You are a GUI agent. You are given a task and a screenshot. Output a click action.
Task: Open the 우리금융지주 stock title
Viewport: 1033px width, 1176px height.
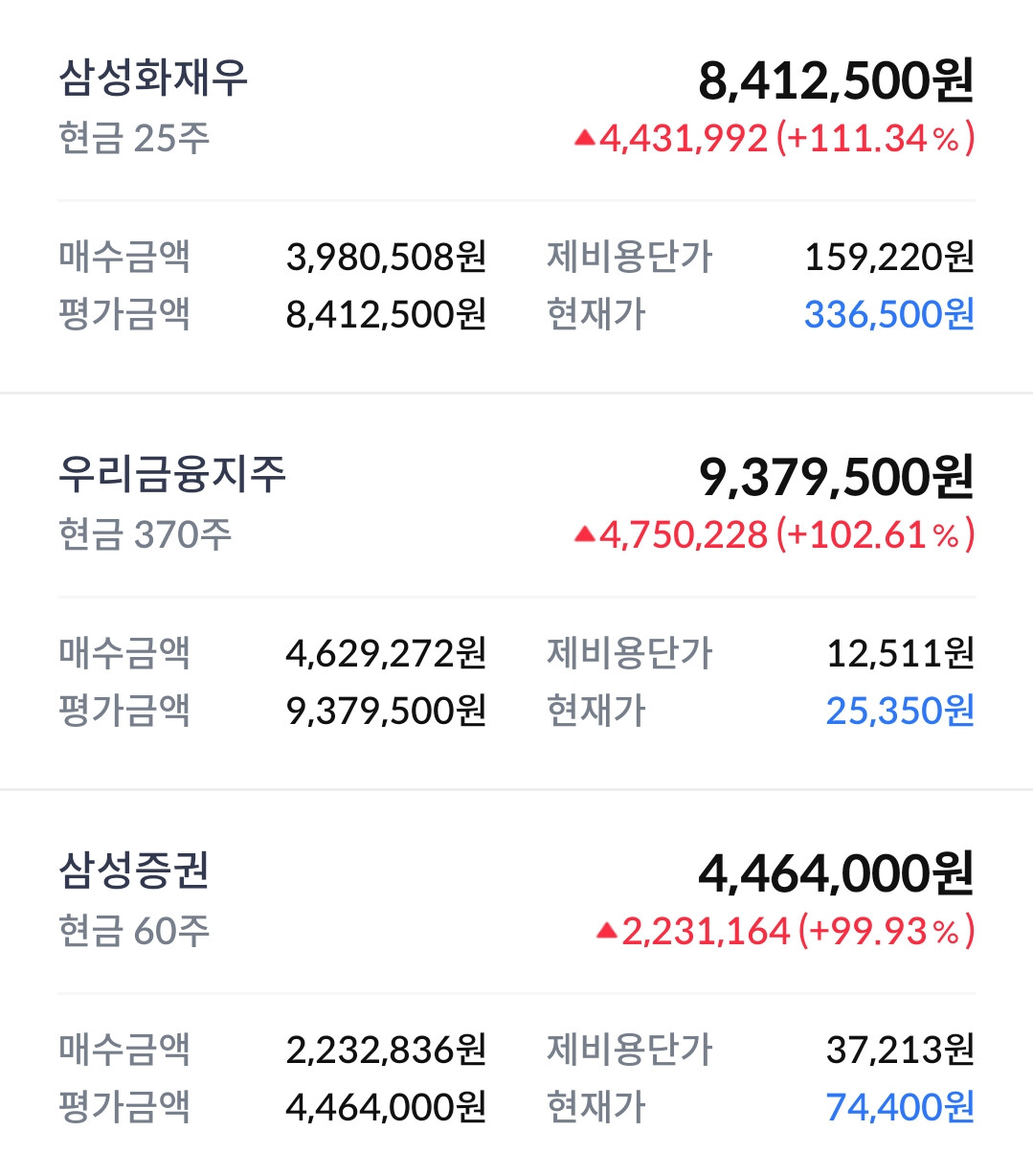(x=172, y=474)
